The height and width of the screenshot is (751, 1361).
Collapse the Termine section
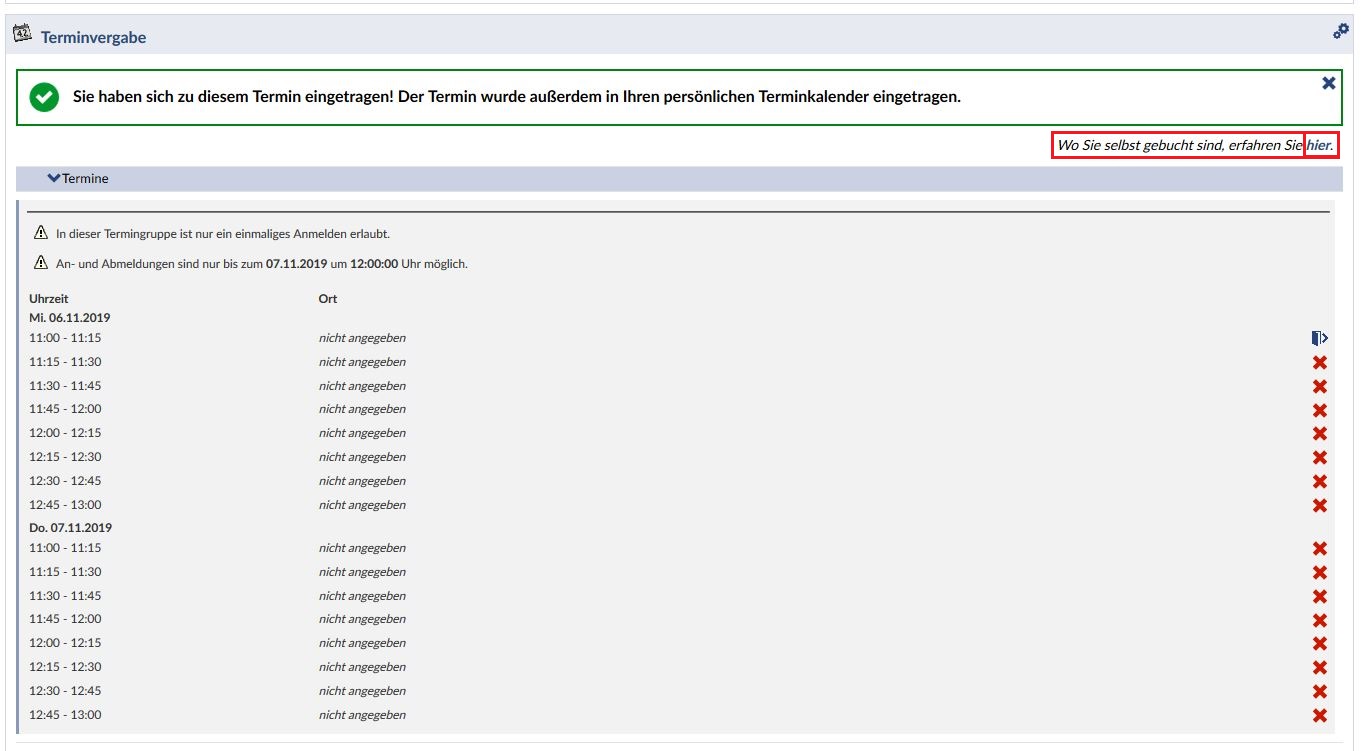(x=78, y=178)
